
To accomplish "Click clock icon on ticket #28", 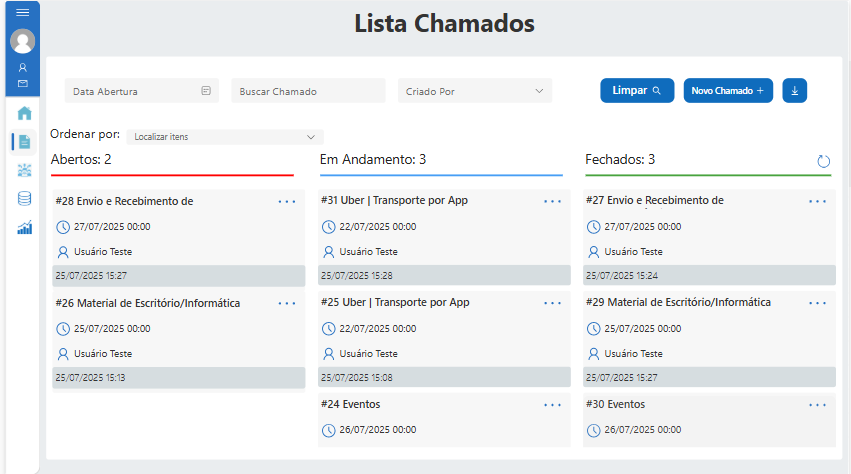I will (x=63, y=227).
